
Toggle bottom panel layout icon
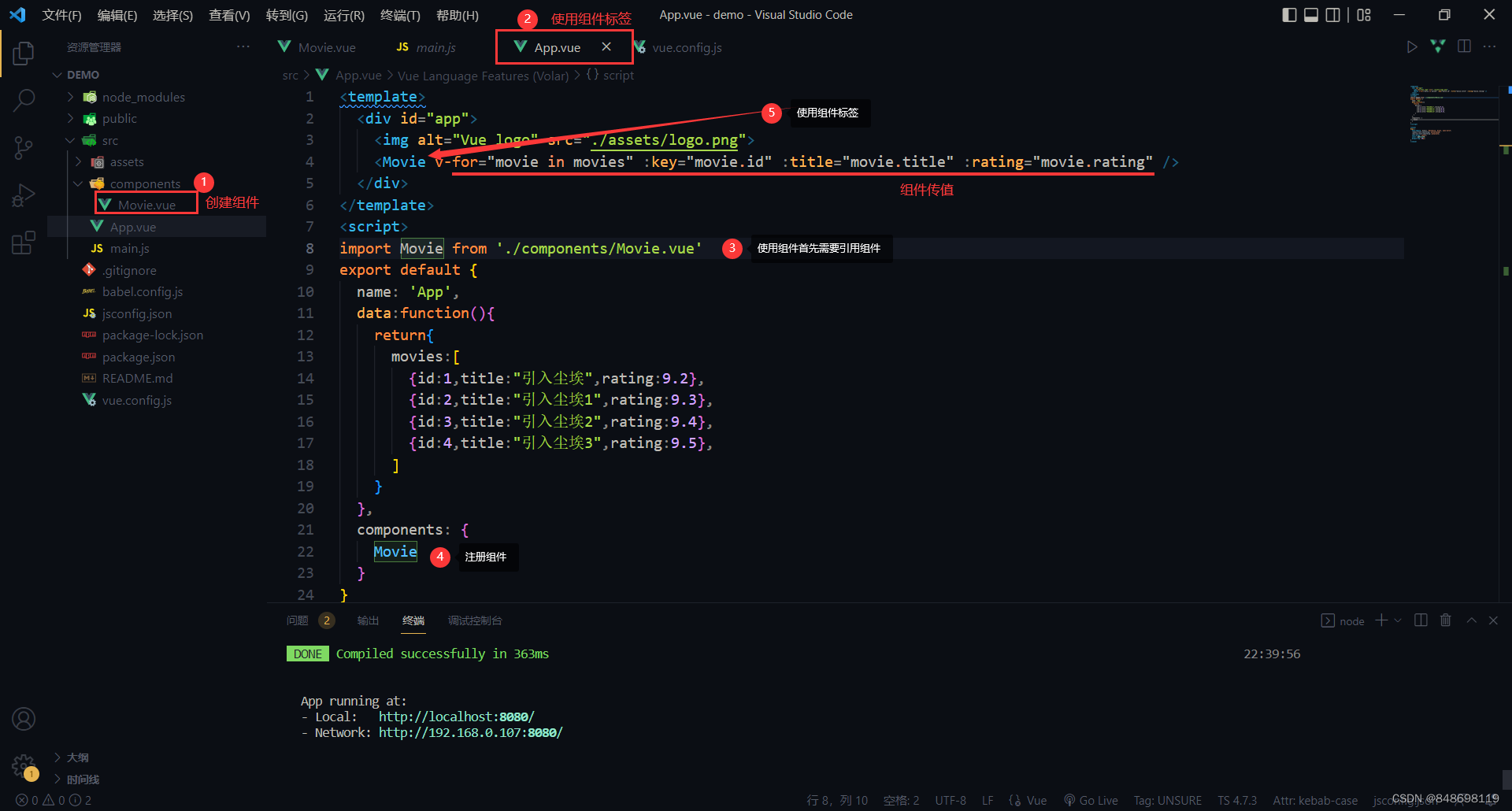[x=1311, y=15]
